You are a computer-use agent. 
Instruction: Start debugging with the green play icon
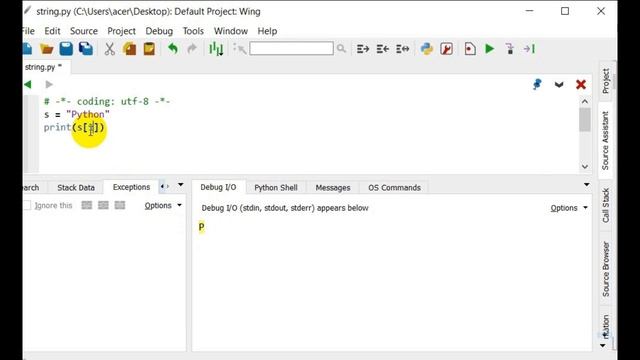point(489,49)
